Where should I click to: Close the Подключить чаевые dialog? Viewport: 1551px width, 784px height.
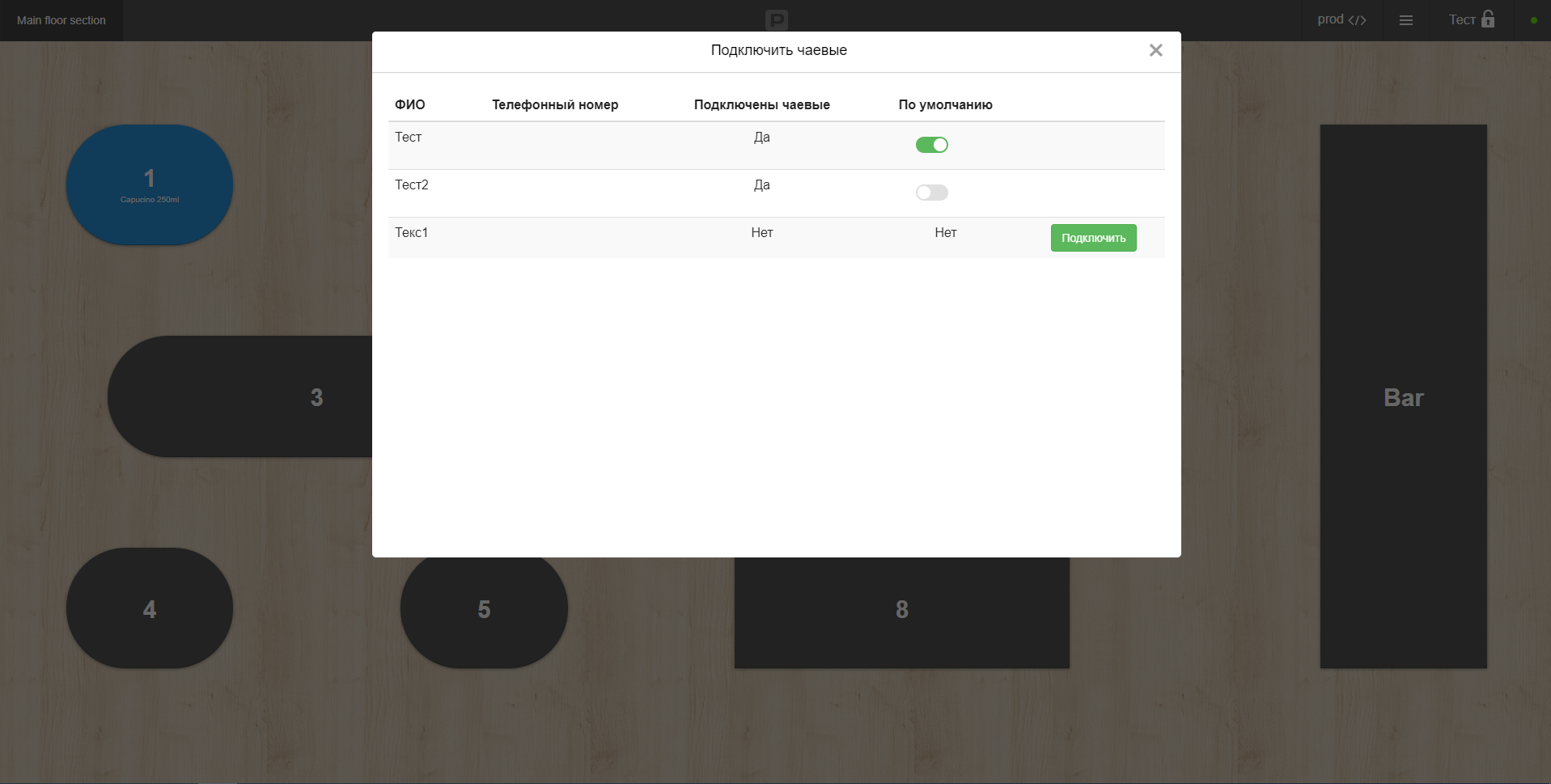pyautogui.click(x=1155, y=50)
